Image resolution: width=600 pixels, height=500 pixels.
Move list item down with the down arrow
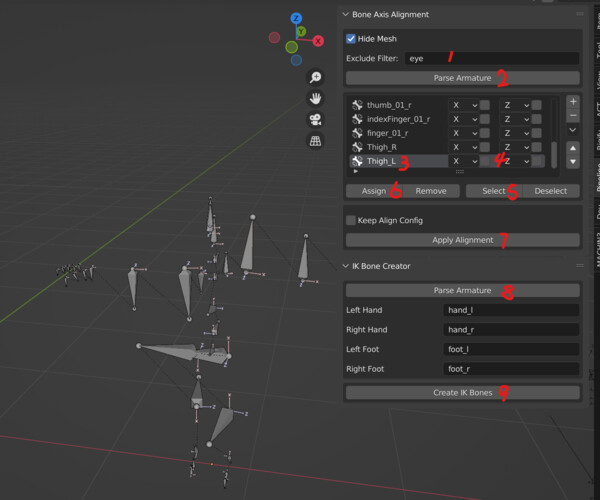(x=573, y=162)
